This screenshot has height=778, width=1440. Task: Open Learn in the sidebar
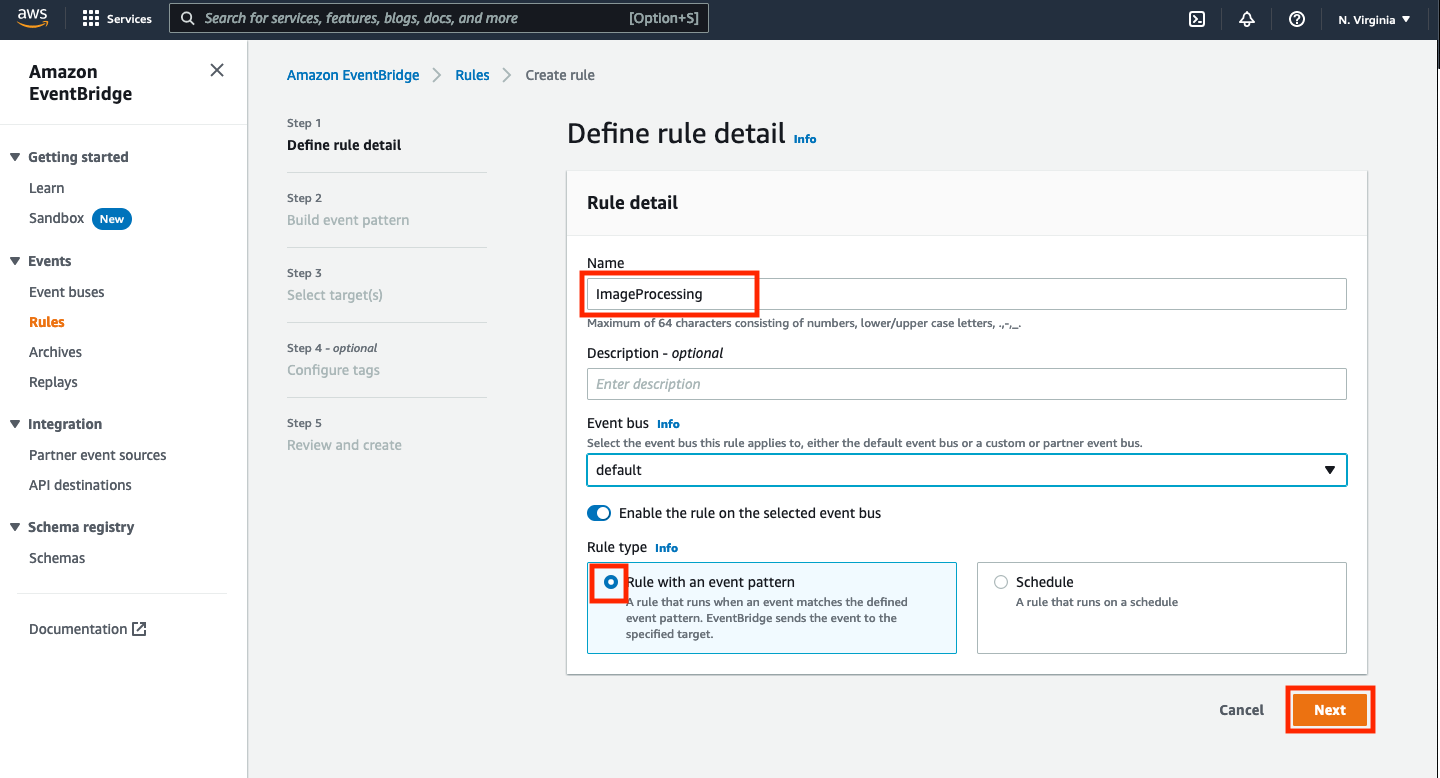click(46, 188)
